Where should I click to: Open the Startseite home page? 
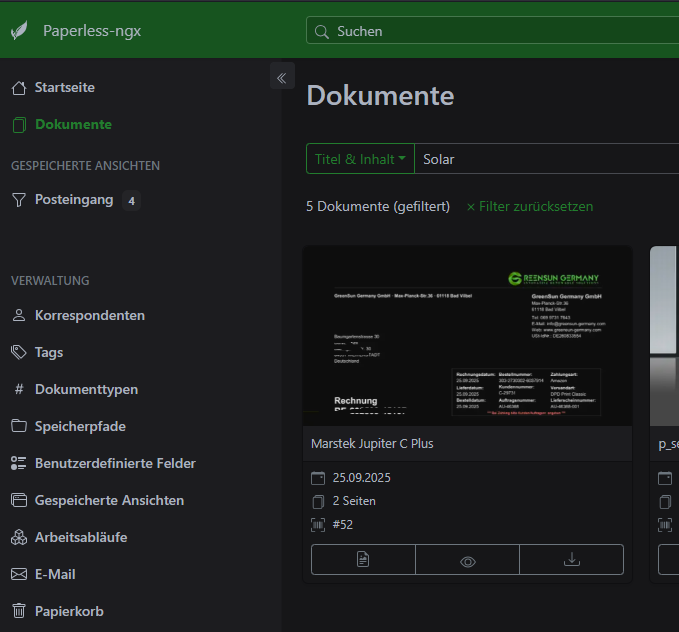click(x=64, y=88)
